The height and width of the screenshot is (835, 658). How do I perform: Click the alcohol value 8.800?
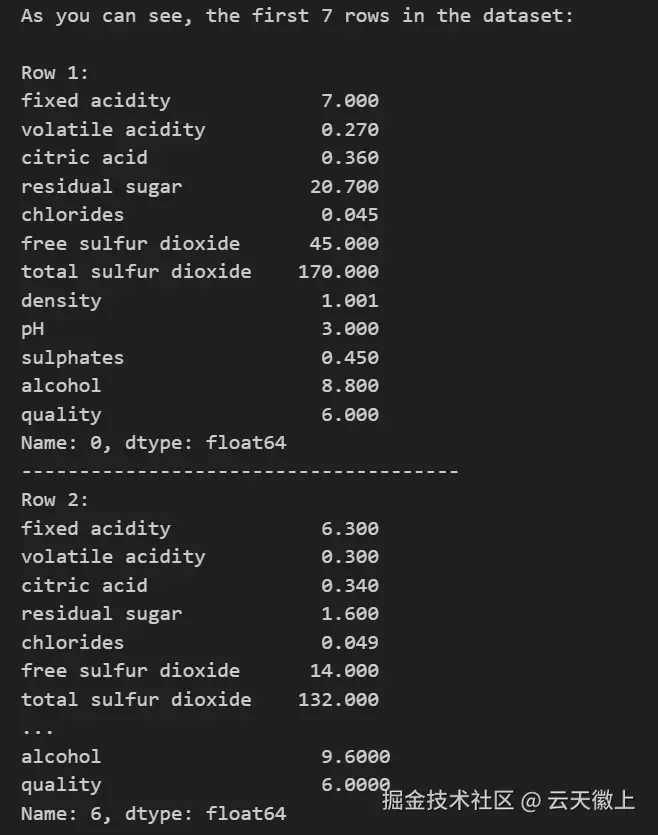(350, 386)
